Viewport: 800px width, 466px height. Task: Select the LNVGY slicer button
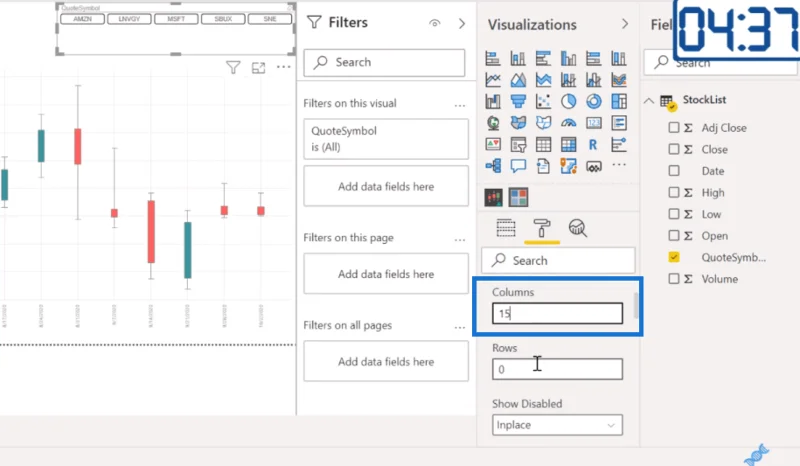(129, 19)
